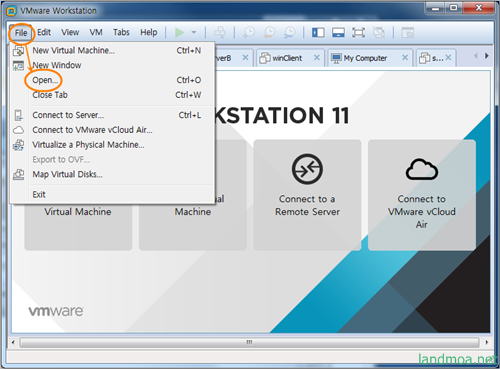The width and height of the screenshot is (500, 369).
Task: Toggle the thumbnail bar toolbar icon
Action: click(338, 32)
